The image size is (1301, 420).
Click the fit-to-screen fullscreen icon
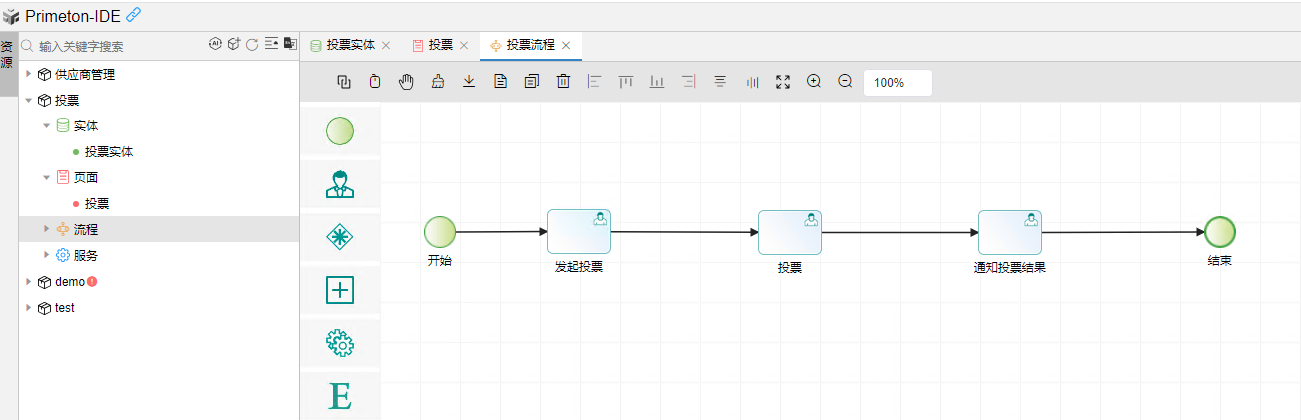click(x=783, y=82)
